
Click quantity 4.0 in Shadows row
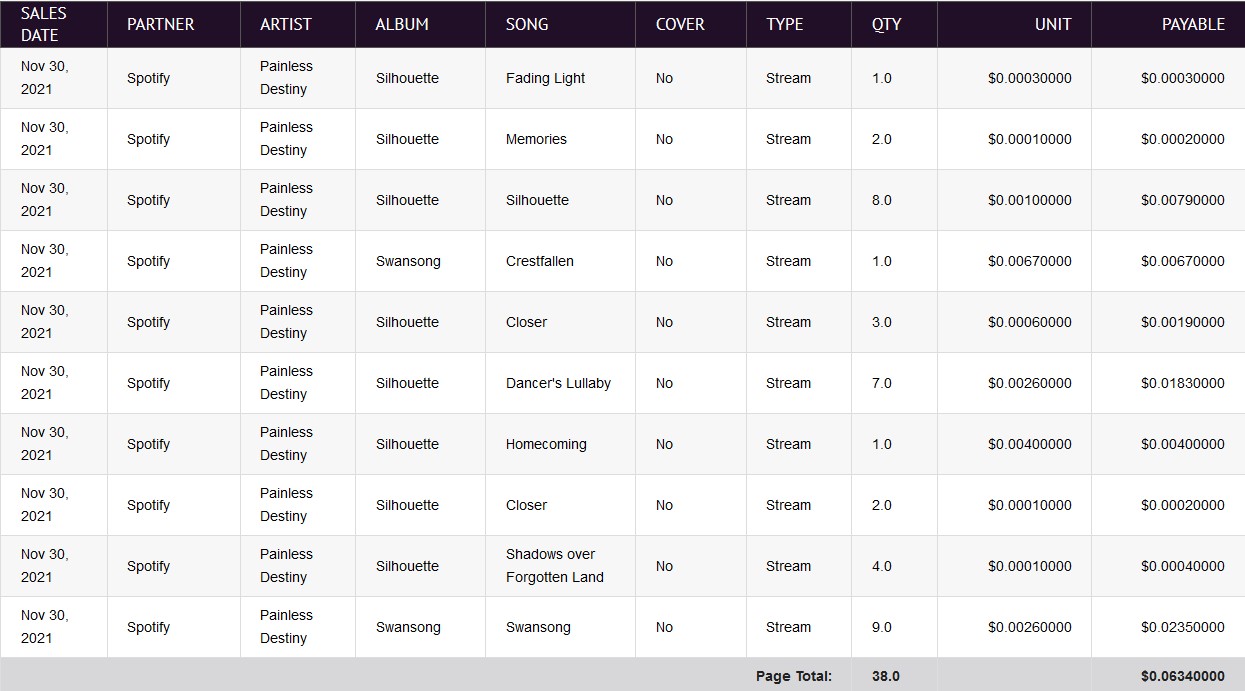tap(881, 566)
